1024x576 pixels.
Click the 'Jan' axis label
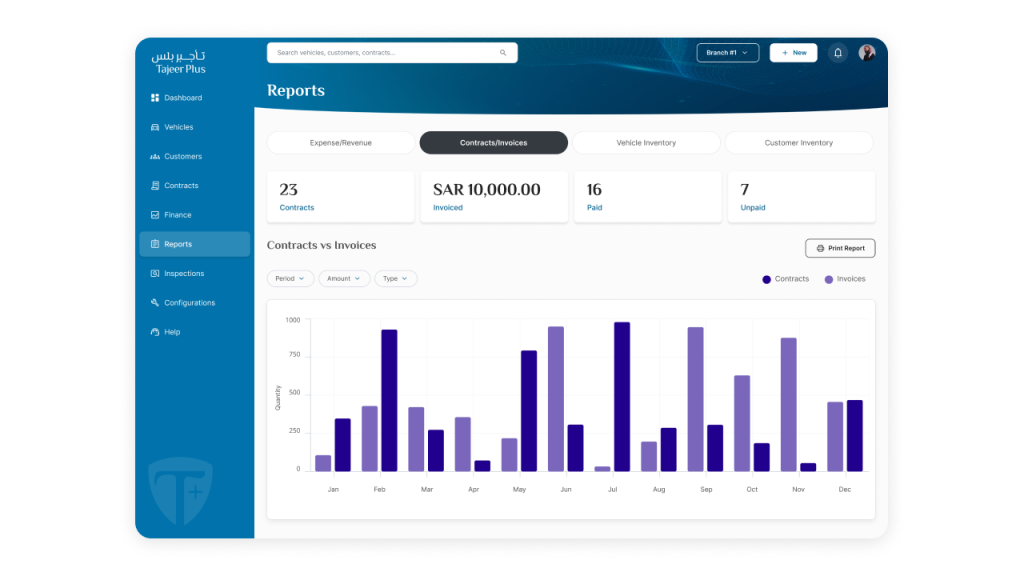pyautogui.click(x=333, y=490)
